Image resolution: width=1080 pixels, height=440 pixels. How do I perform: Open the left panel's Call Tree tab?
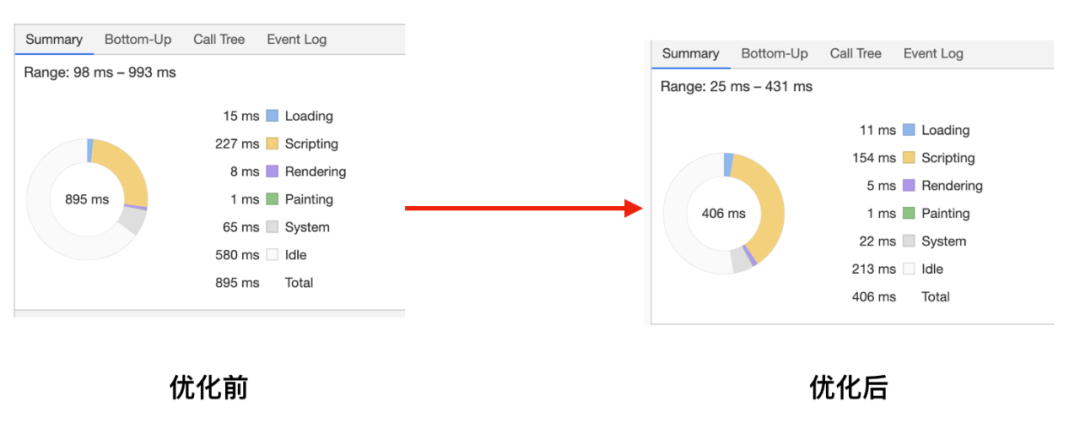(219, 40)
